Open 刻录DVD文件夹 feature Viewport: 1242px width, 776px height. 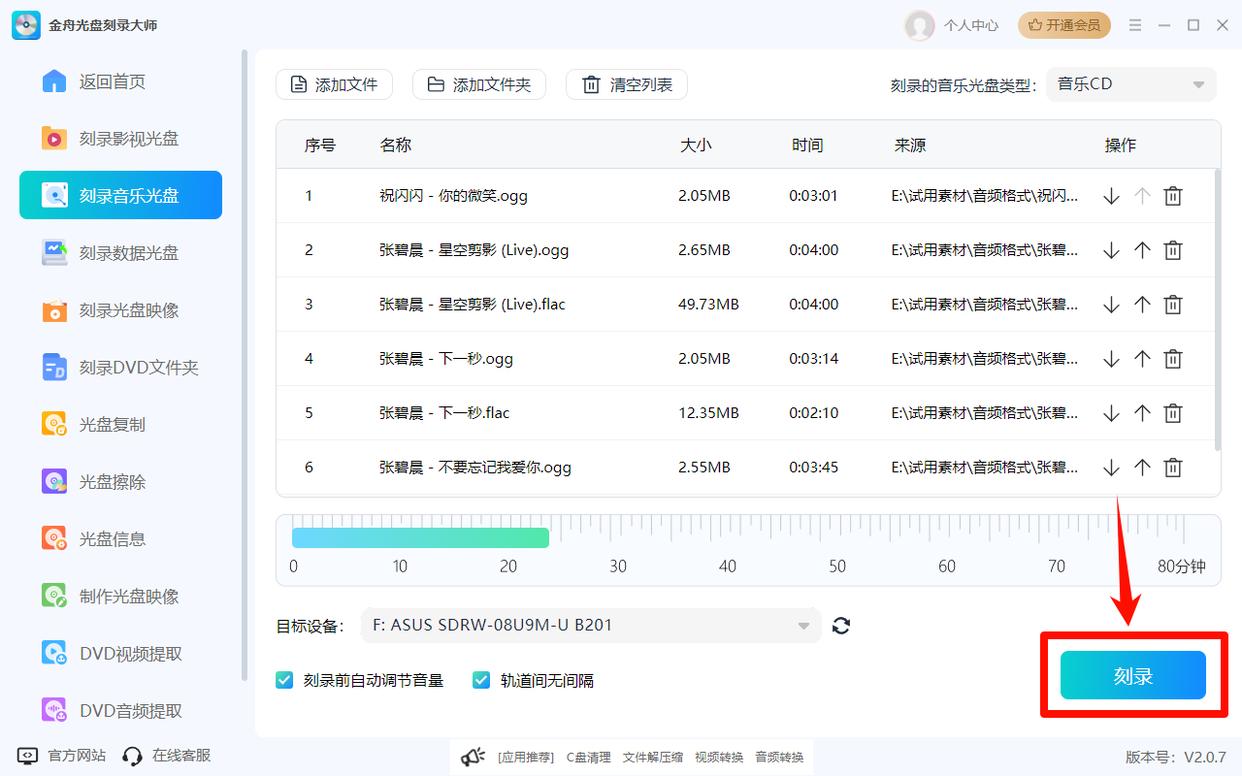[x=120, y=367]
